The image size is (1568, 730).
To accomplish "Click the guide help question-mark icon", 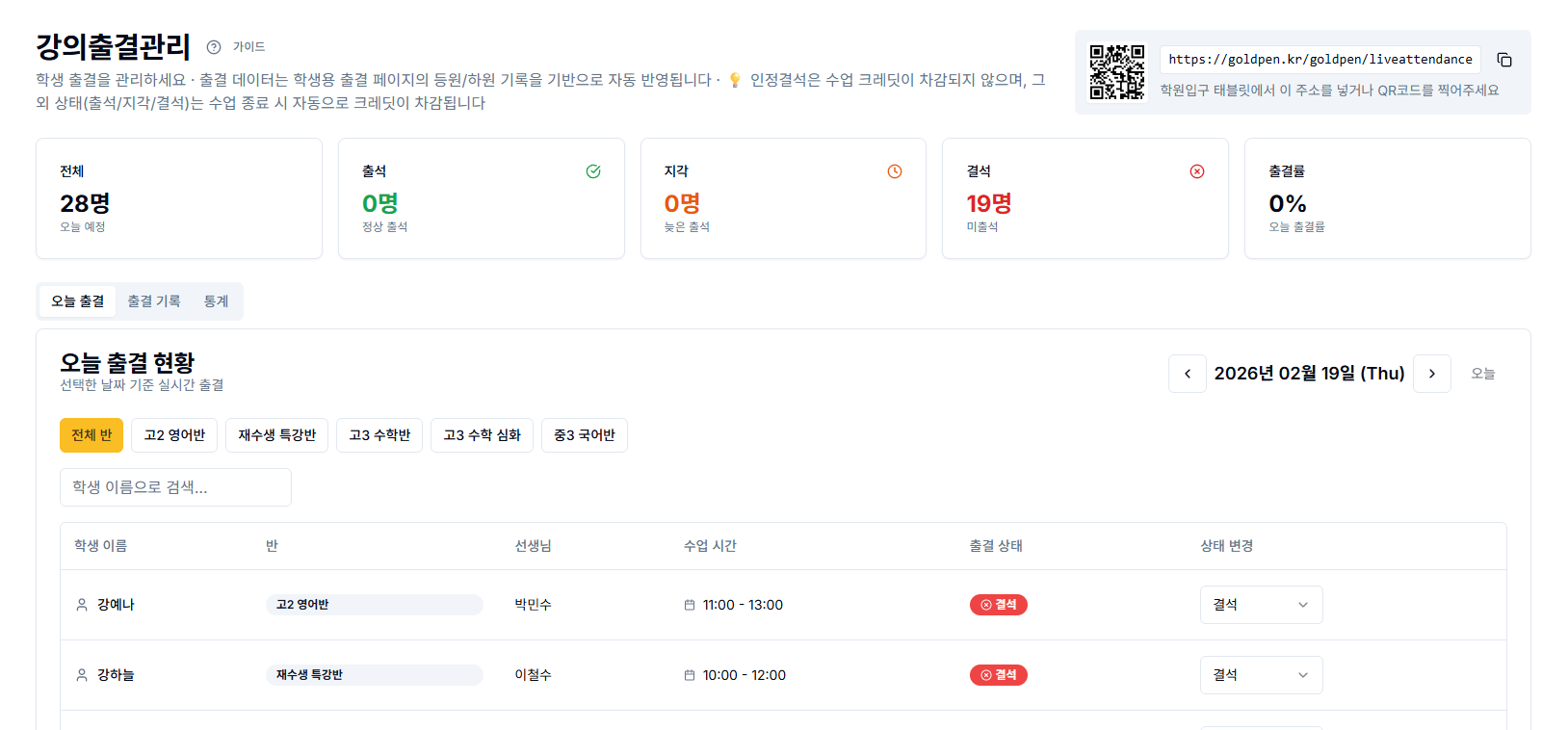I will click(x=214, y=47).
